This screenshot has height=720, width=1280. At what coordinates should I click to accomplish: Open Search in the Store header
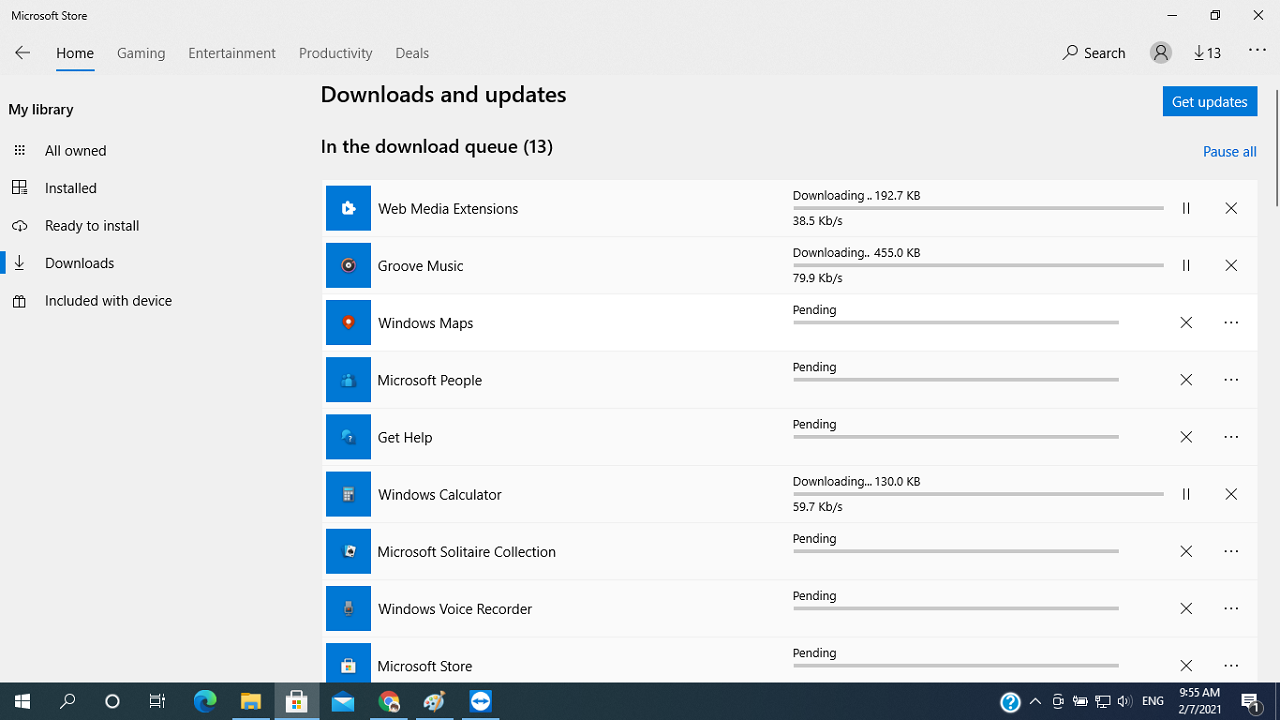pos(1094,53)
